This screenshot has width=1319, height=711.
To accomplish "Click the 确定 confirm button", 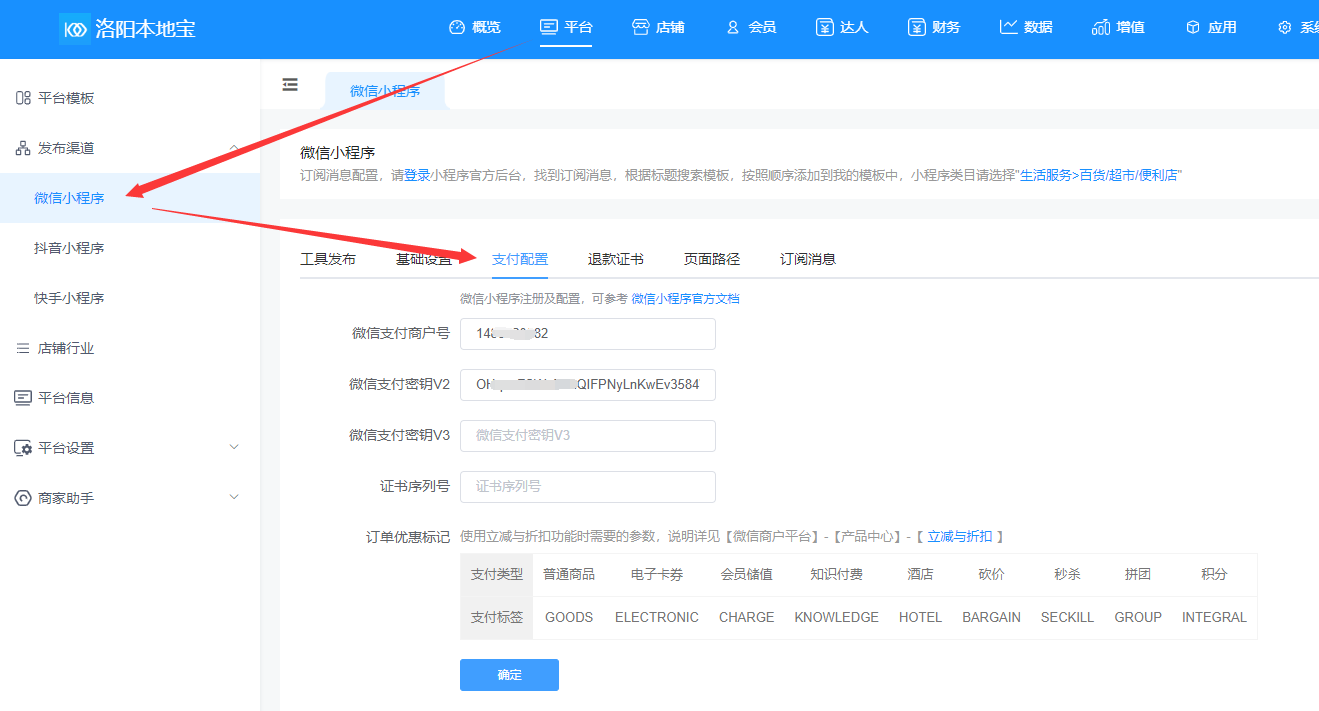I will pos(509,675).
